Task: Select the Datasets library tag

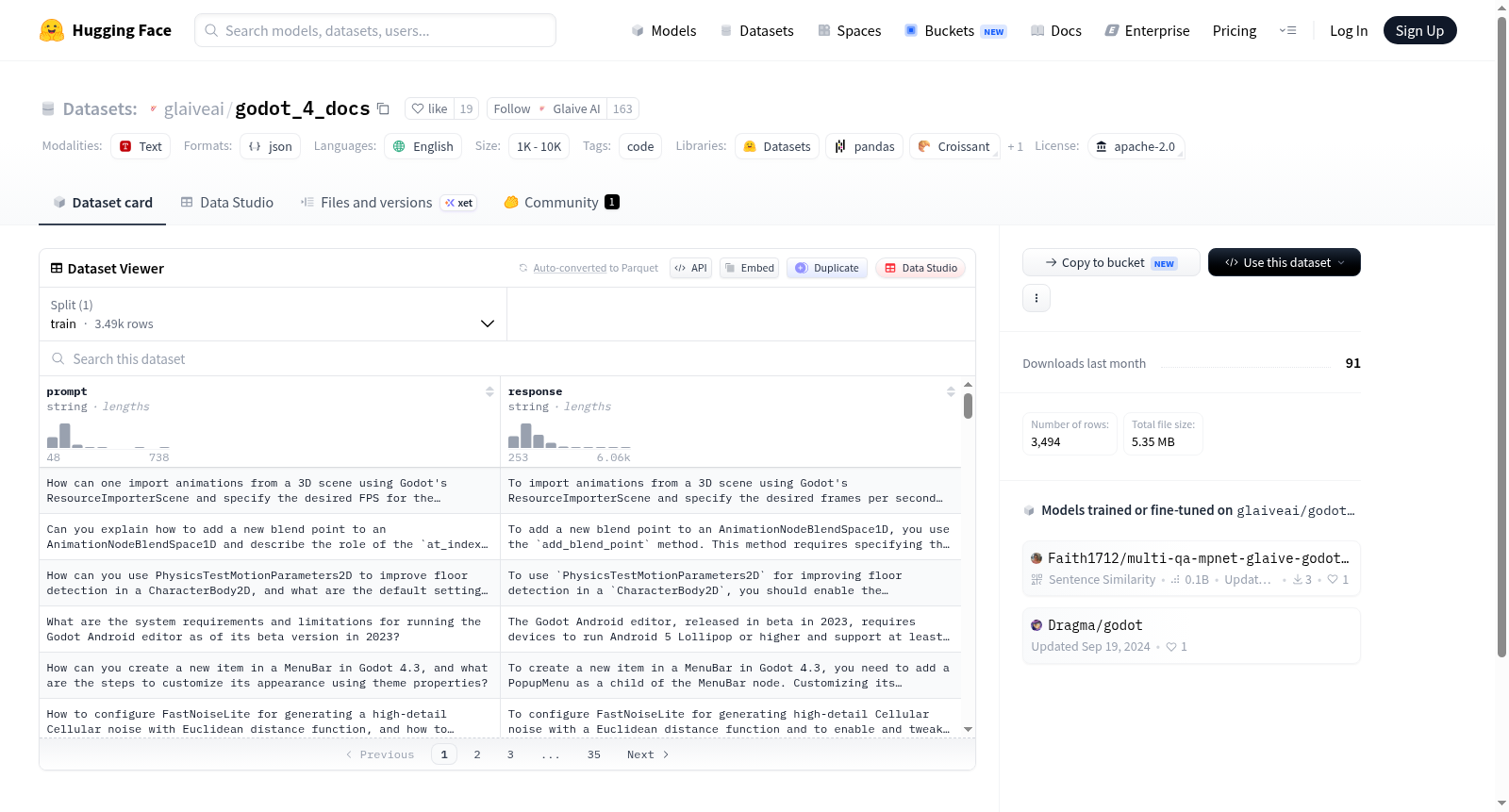Action: point(777,146)
